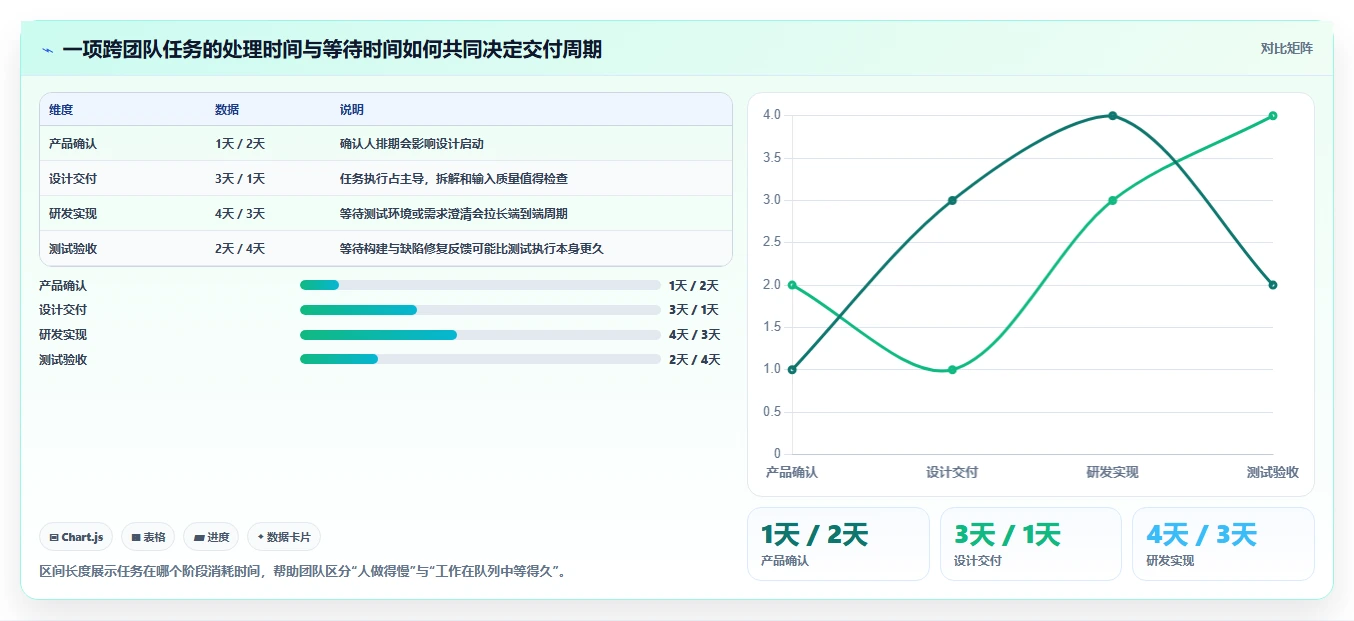Click the y-axis value 4.0
The width and height of the screenshot is (1354, 621).
771,115
